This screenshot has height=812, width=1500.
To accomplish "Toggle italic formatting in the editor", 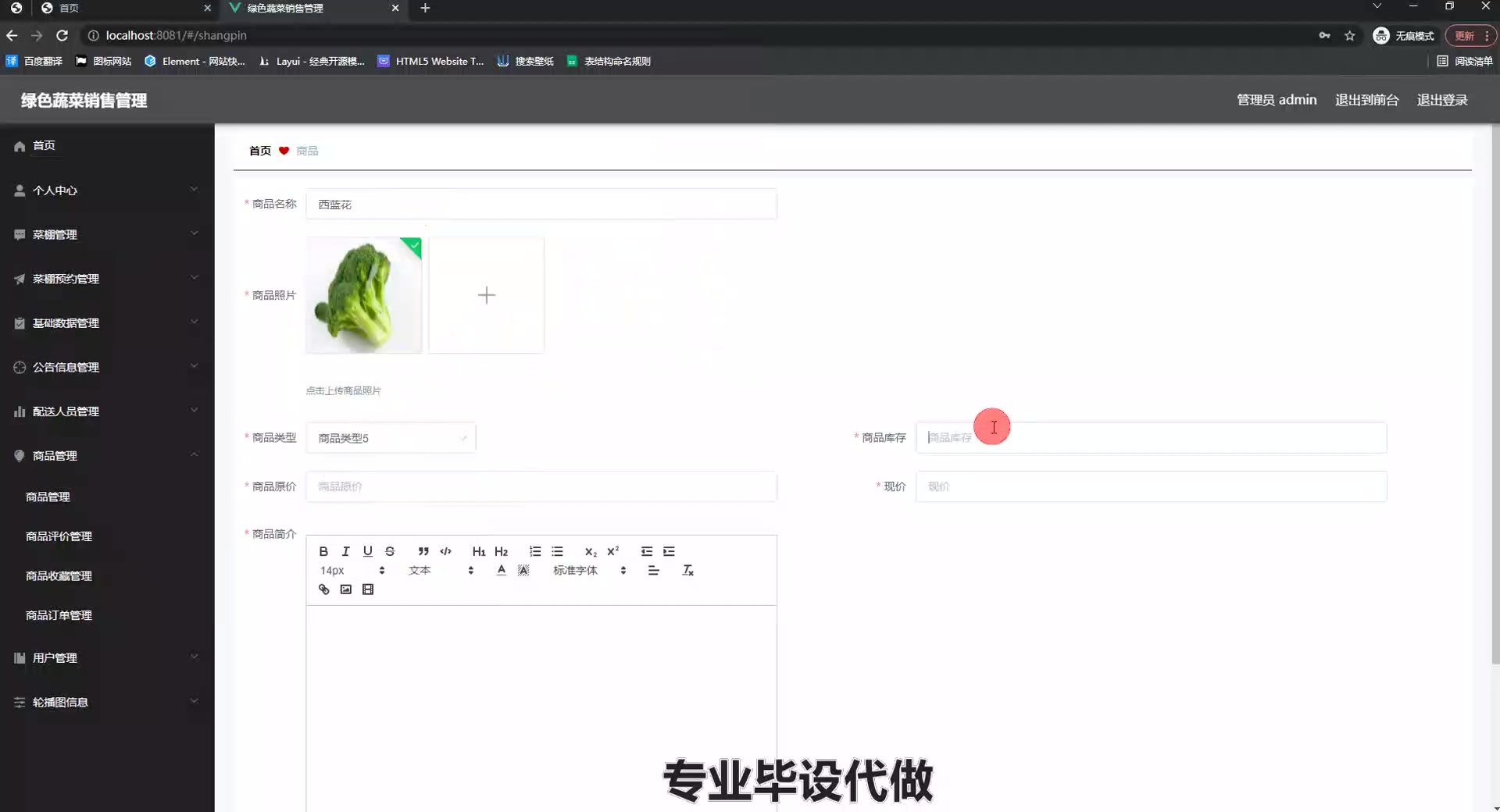I will pyautogui.click(x=345, y=551).
